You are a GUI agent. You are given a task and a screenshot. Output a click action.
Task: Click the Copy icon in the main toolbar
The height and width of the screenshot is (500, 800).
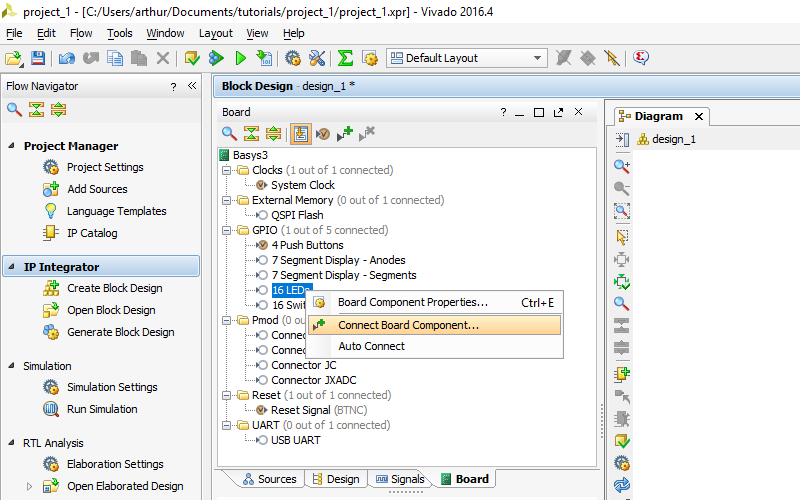(115, 58)
